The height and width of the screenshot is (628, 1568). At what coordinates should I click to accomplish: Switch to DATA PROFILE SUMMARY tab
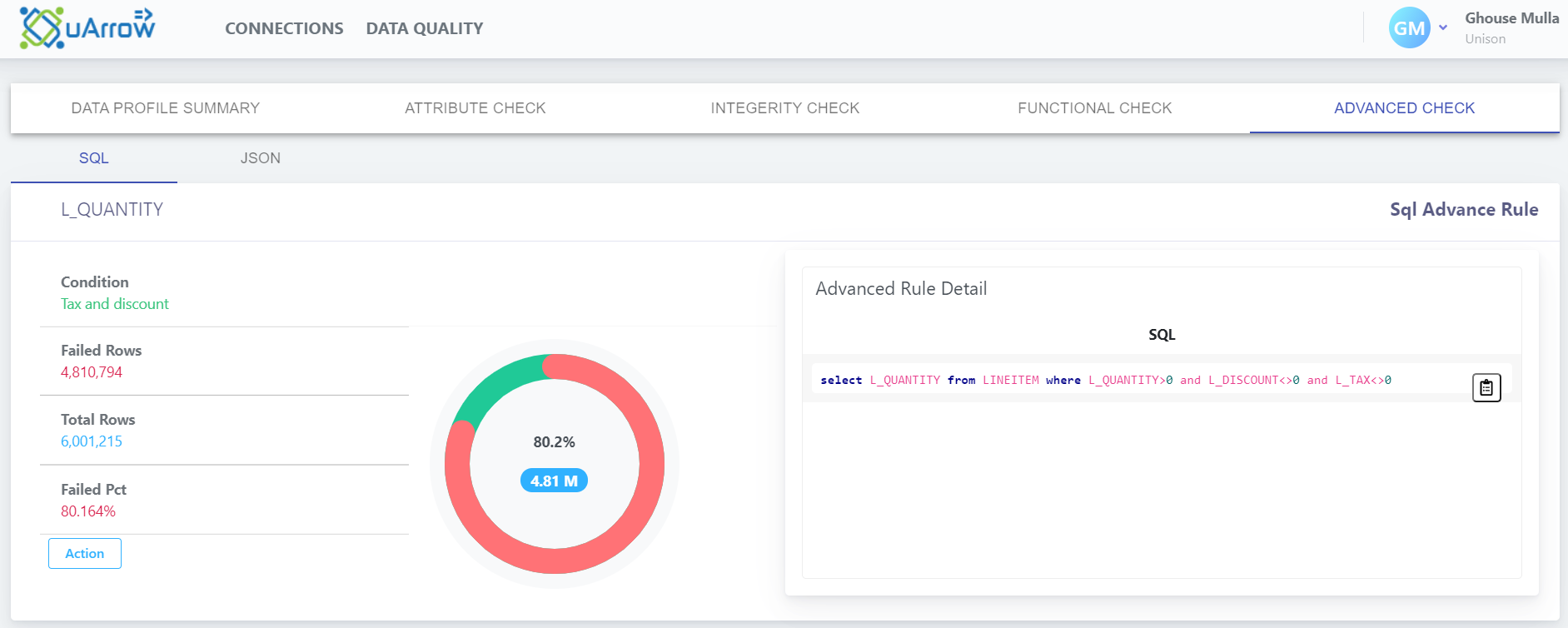tap(166, 108)
